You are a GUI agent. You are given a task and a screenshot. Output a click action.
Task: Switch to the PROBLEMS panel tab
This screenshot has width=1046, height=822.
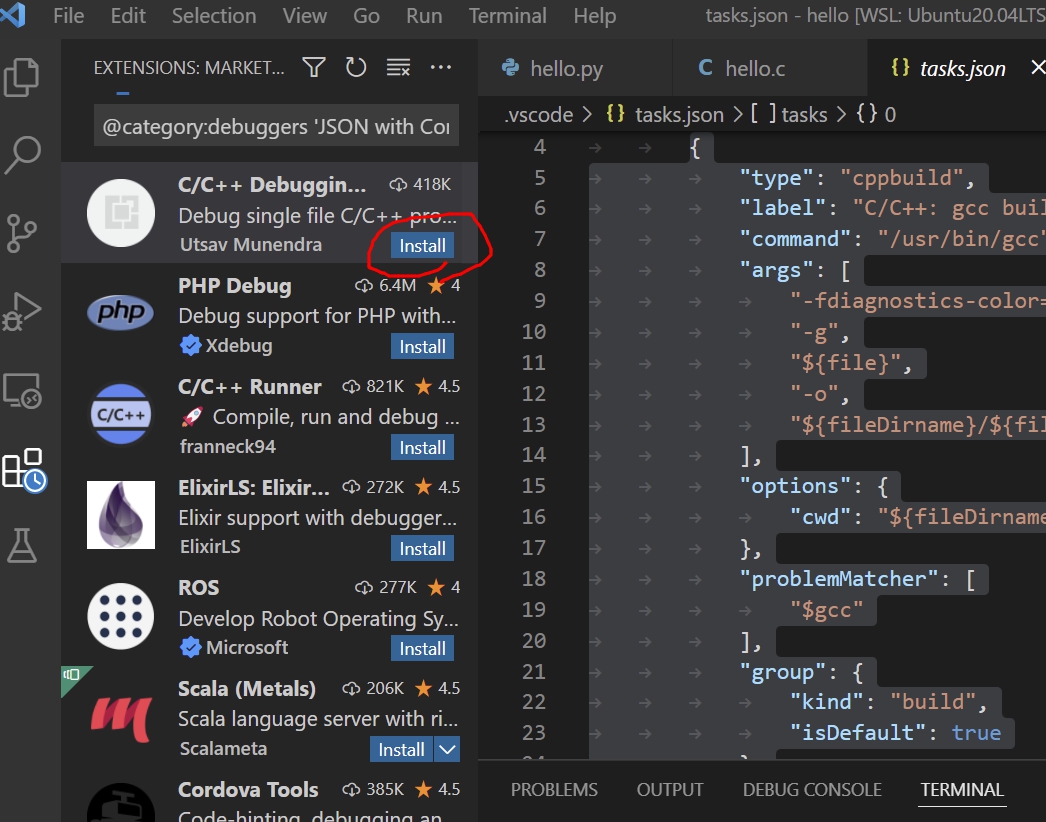click(x=554, y=789)
